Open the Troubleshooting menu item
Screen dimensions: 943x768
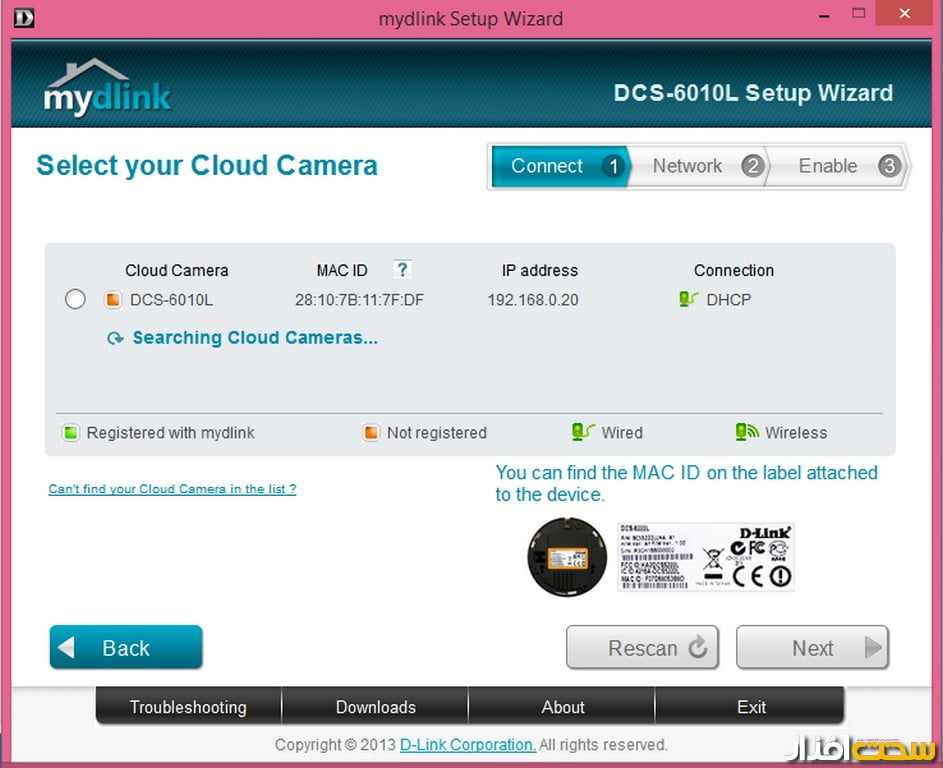[188, 707]
